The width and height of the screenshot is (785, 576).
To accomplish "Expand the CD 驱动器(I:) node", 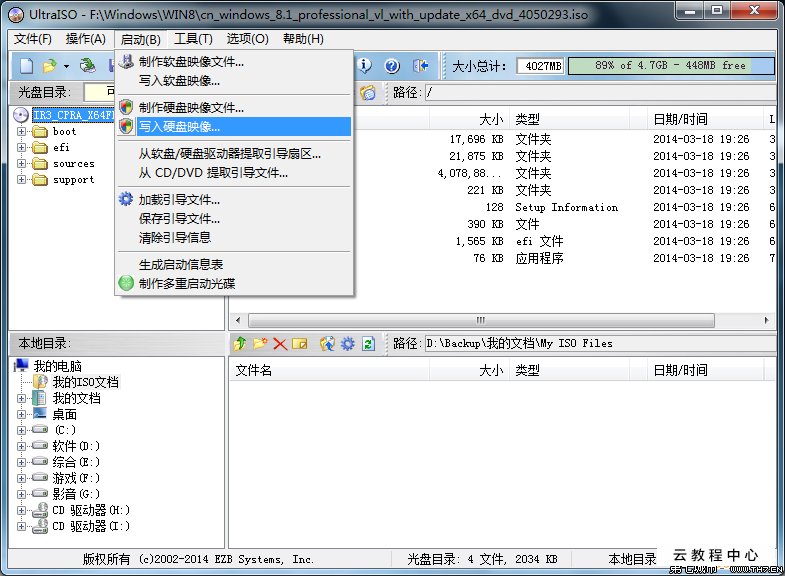I will click(21, 526).
